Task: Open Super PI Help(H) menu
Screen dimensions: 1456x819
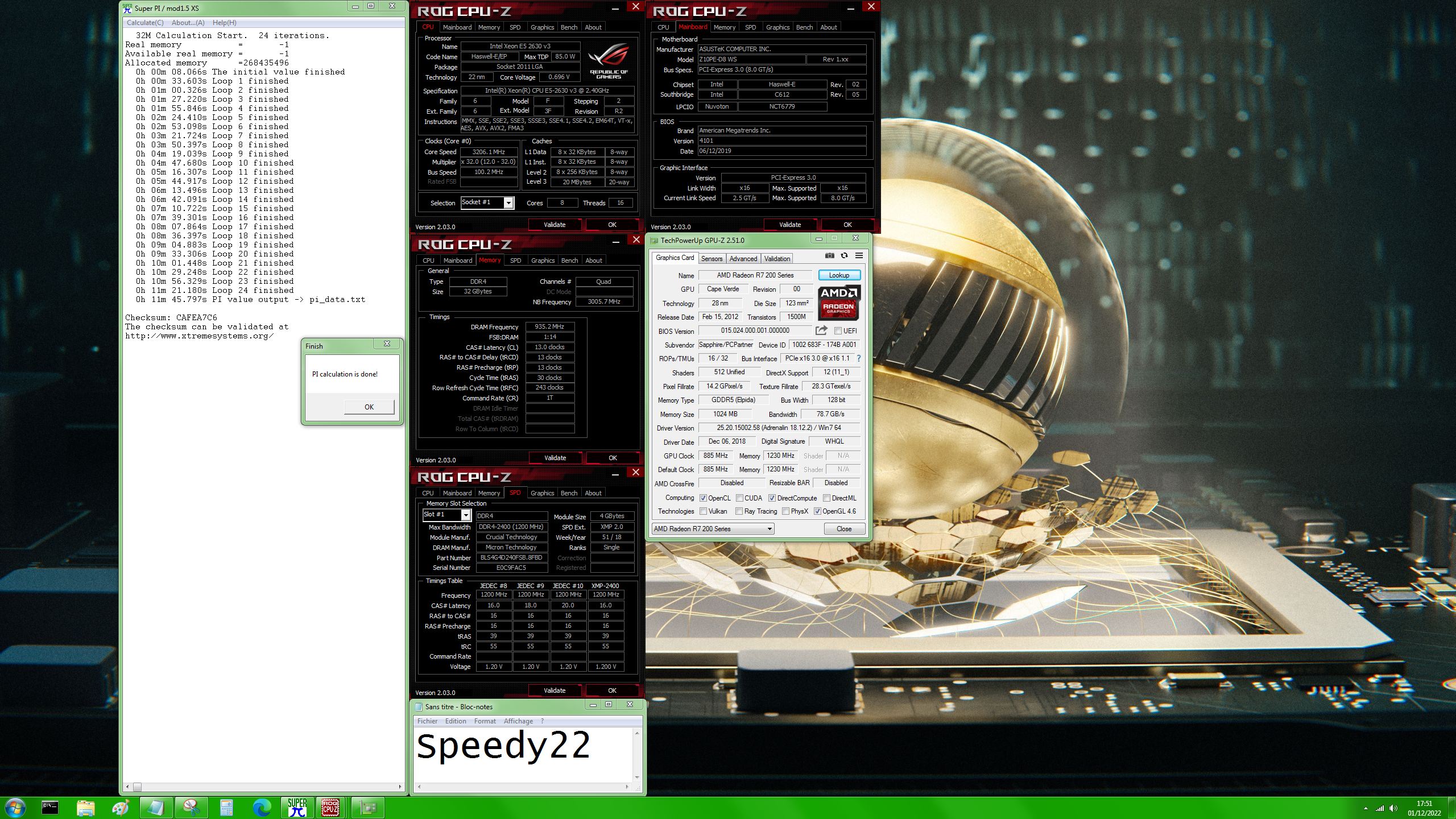Action: coord(224,23)
